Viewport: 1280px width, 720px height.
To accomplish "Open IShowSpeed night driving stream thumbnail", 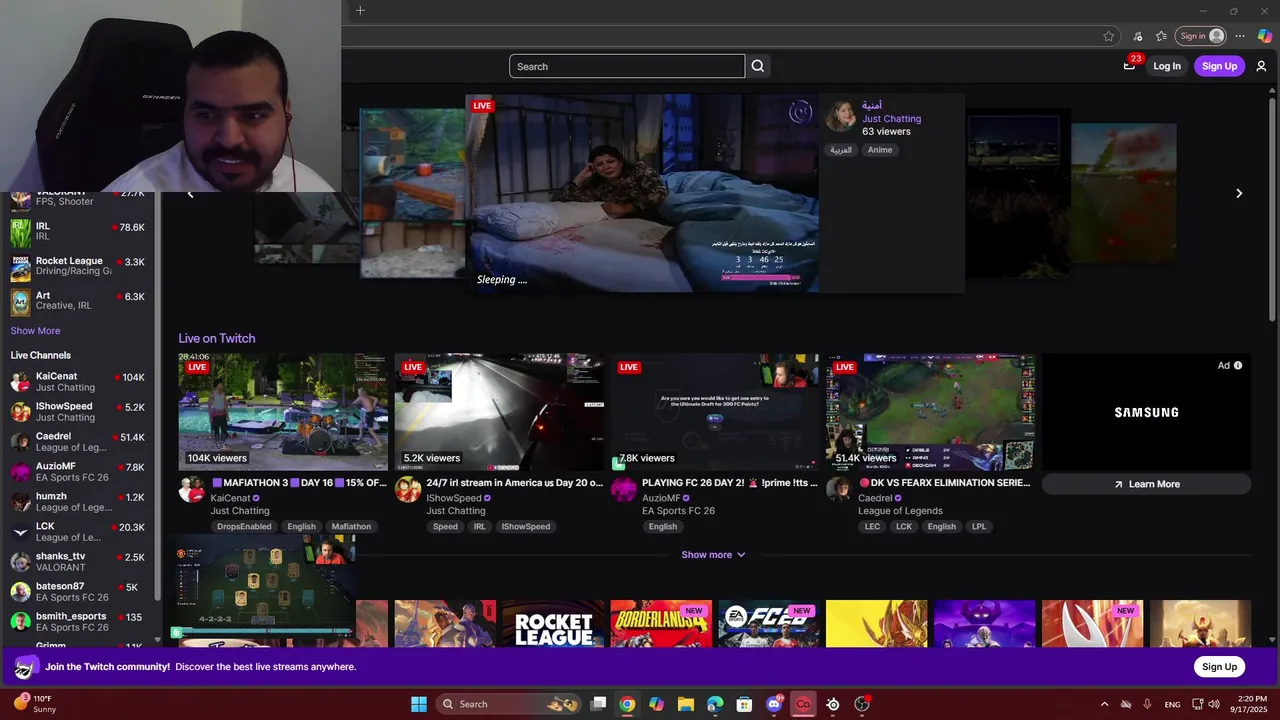I will tap(499, 412).
